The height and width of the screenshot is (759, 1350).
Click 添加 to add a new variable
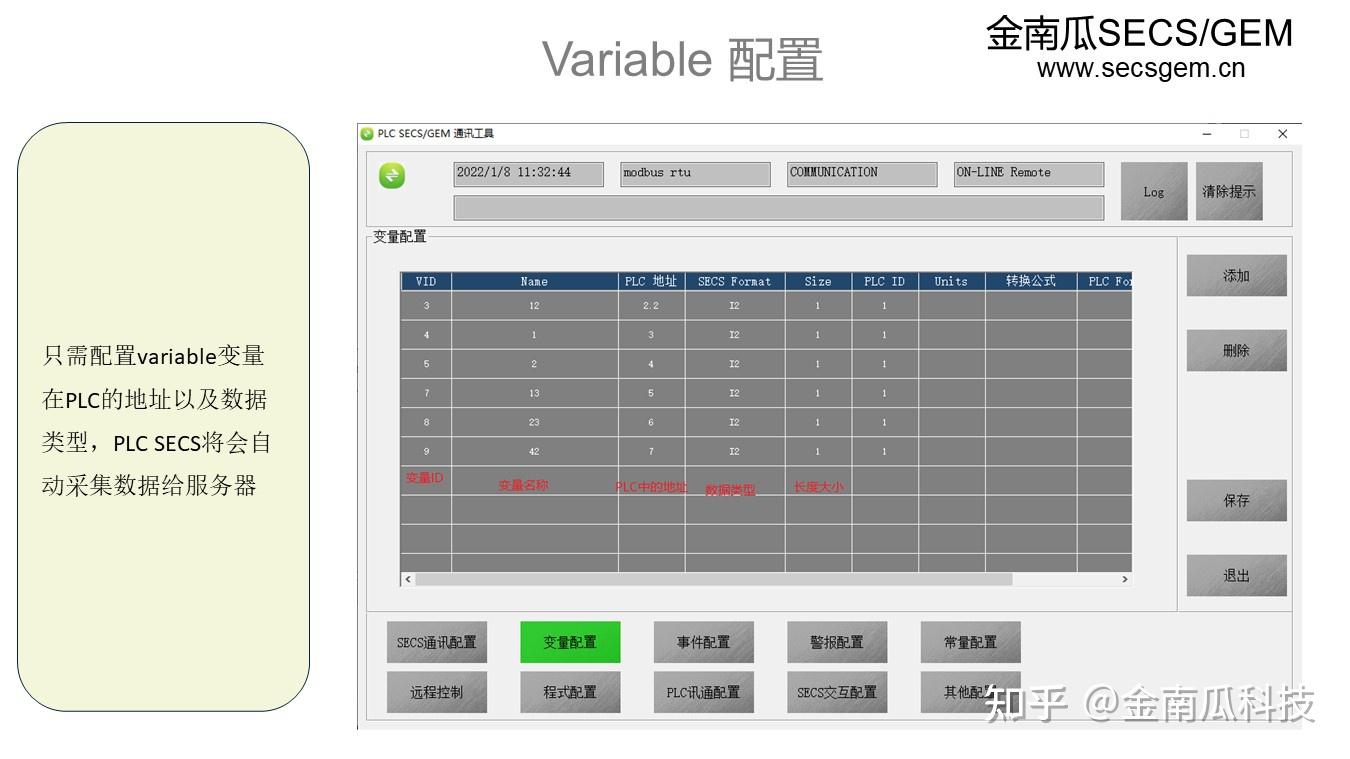tap(1236, 275)
